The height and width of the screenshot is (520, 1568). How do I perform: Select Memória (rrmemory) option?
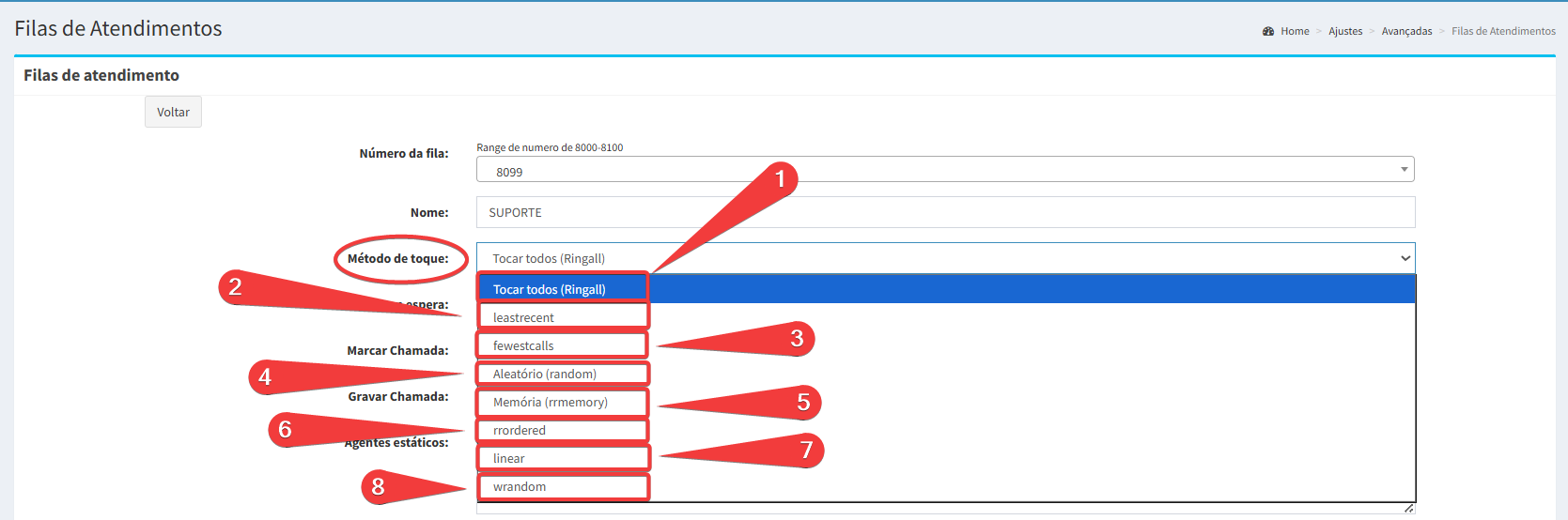[x=551, y=402]
